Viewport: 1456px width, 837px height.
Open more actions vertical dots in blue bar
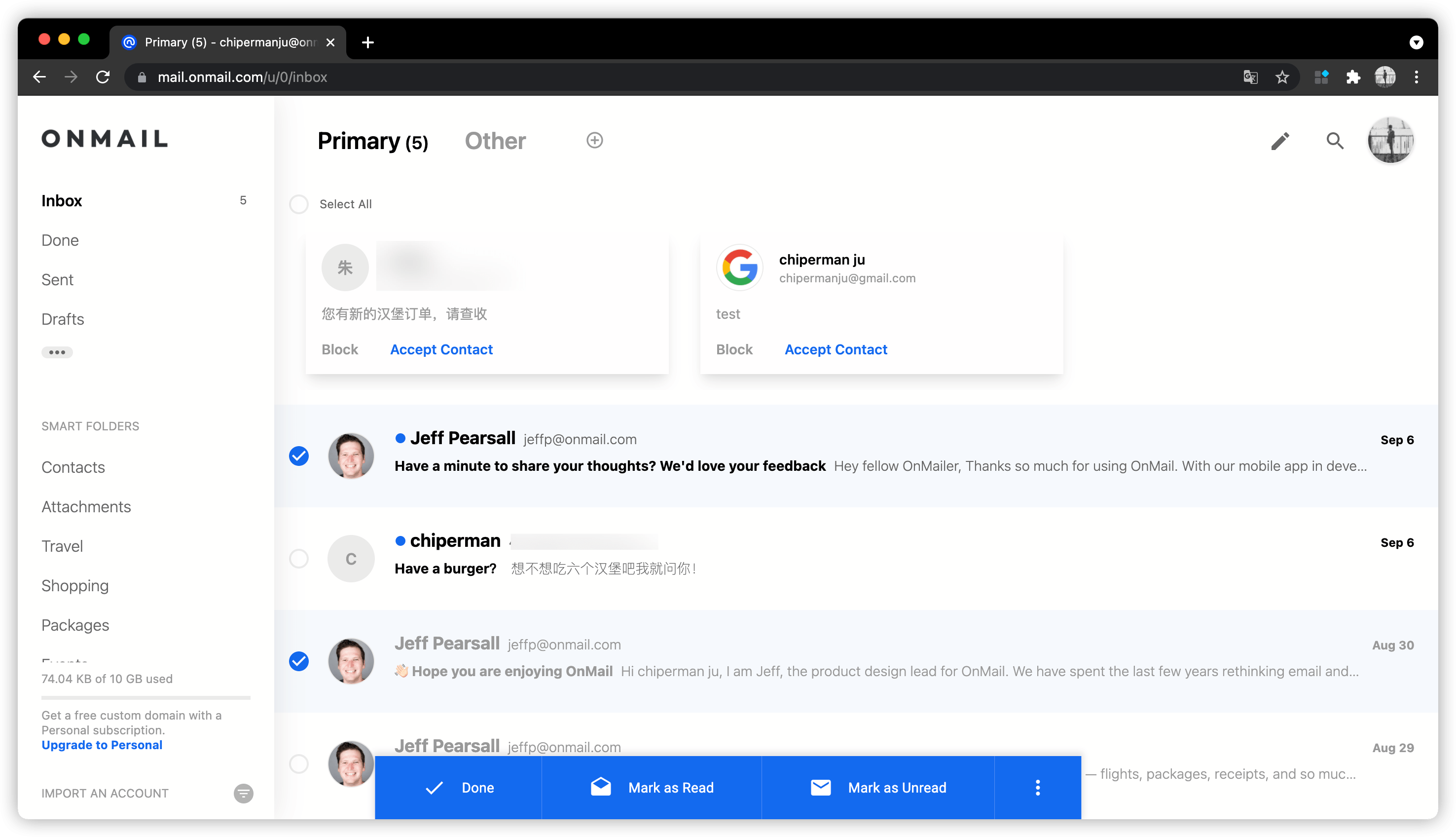(x=1037, y=788)
